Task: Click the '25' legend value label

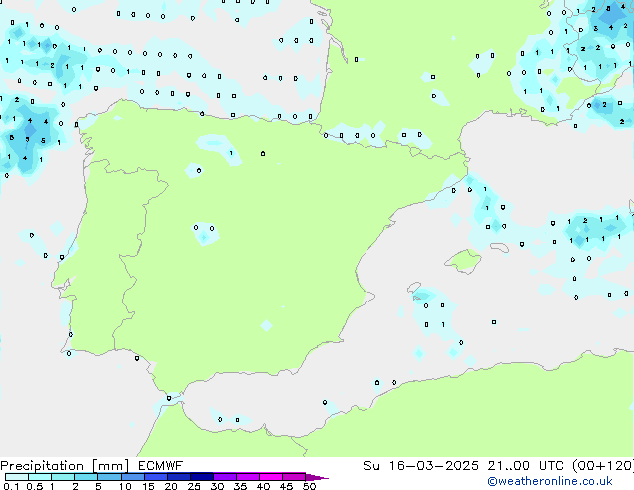Action: point(194,486)
